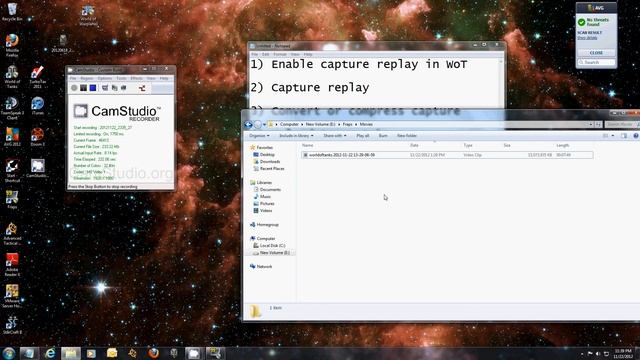Click the change your view icon
640x360 pixels.
605,136
